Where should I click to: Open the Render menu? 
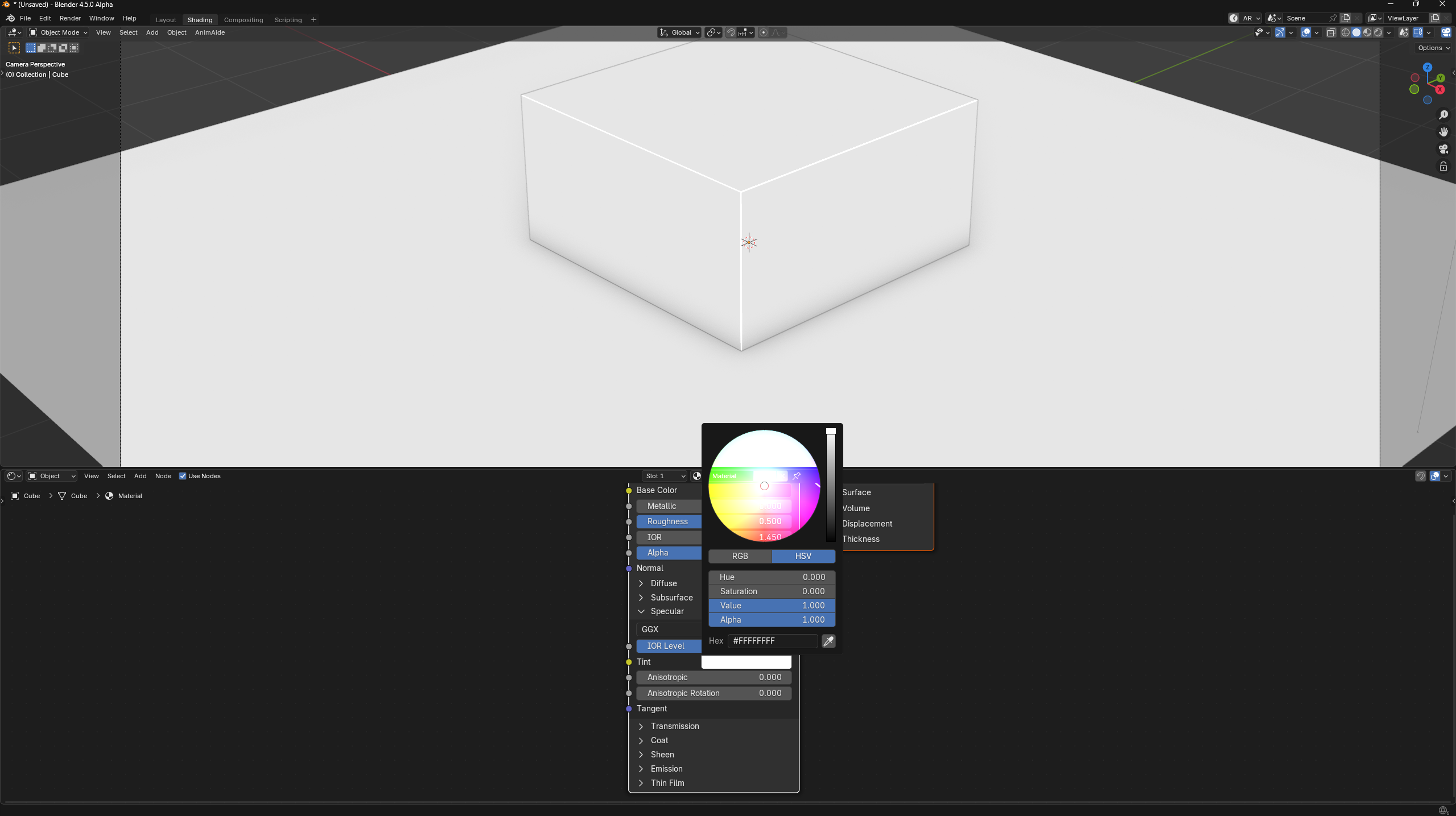pyautogui.click(x=70, y=18)
